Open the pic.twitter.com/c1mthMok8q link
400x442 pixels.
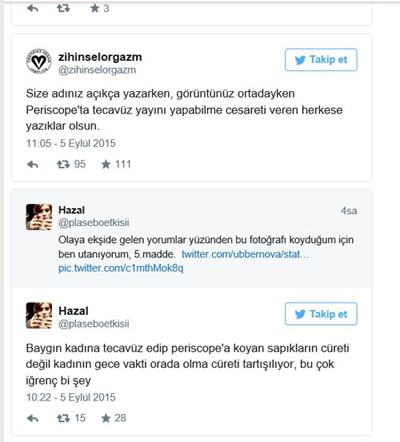[x=121, y=268]
